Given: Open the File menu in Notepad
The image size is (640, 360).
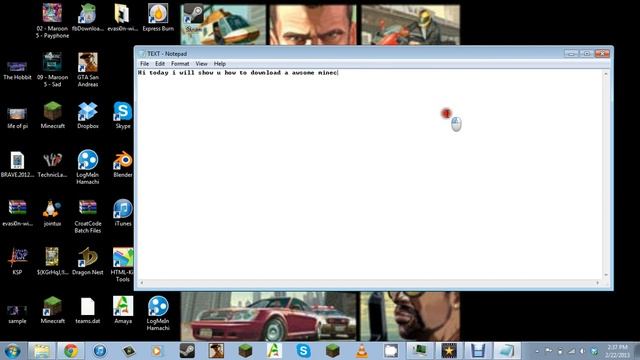Looking at the screenshot, I should click(x=144, y=64).
